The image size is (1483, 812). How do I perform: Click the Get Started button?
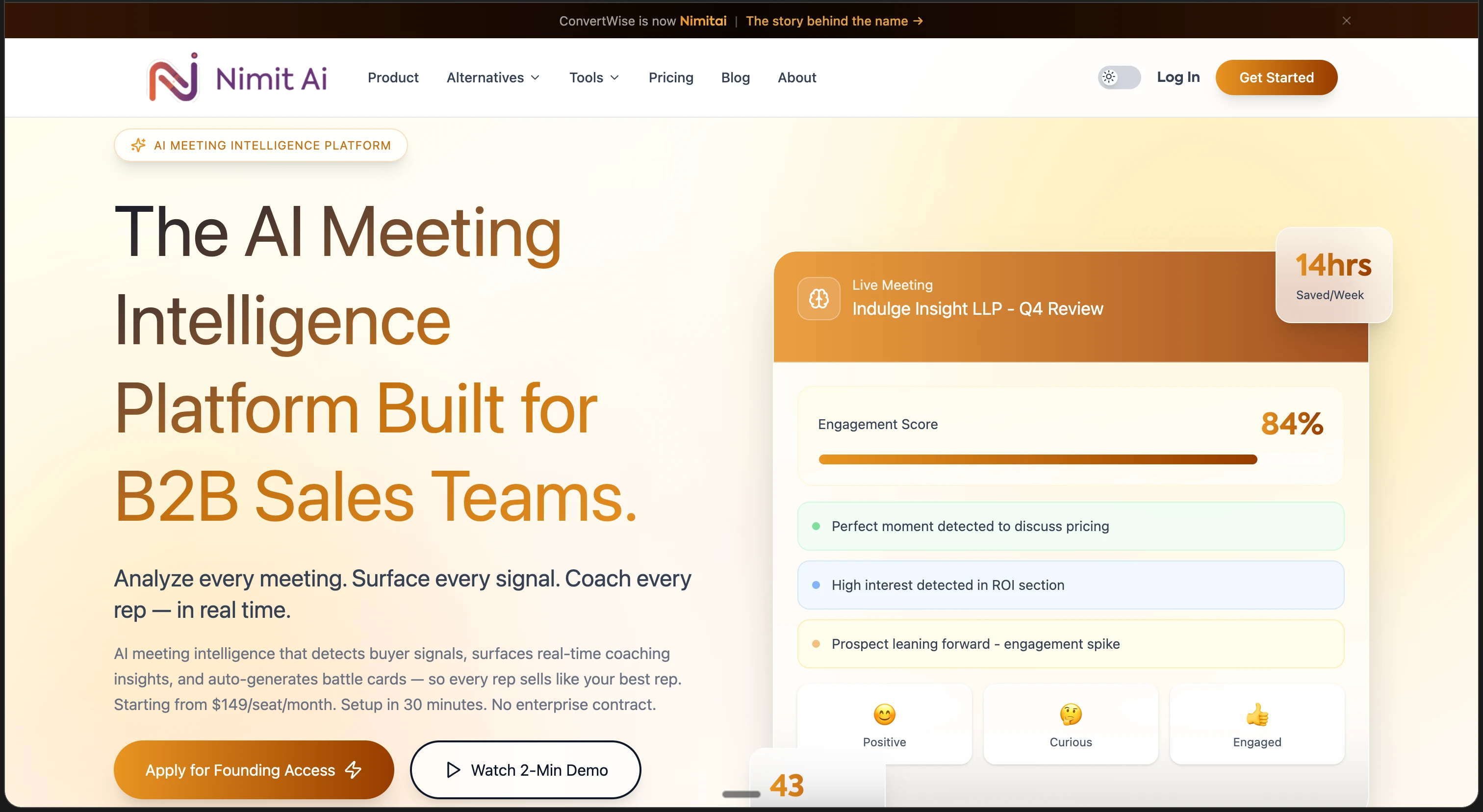tap(1277, 77)
